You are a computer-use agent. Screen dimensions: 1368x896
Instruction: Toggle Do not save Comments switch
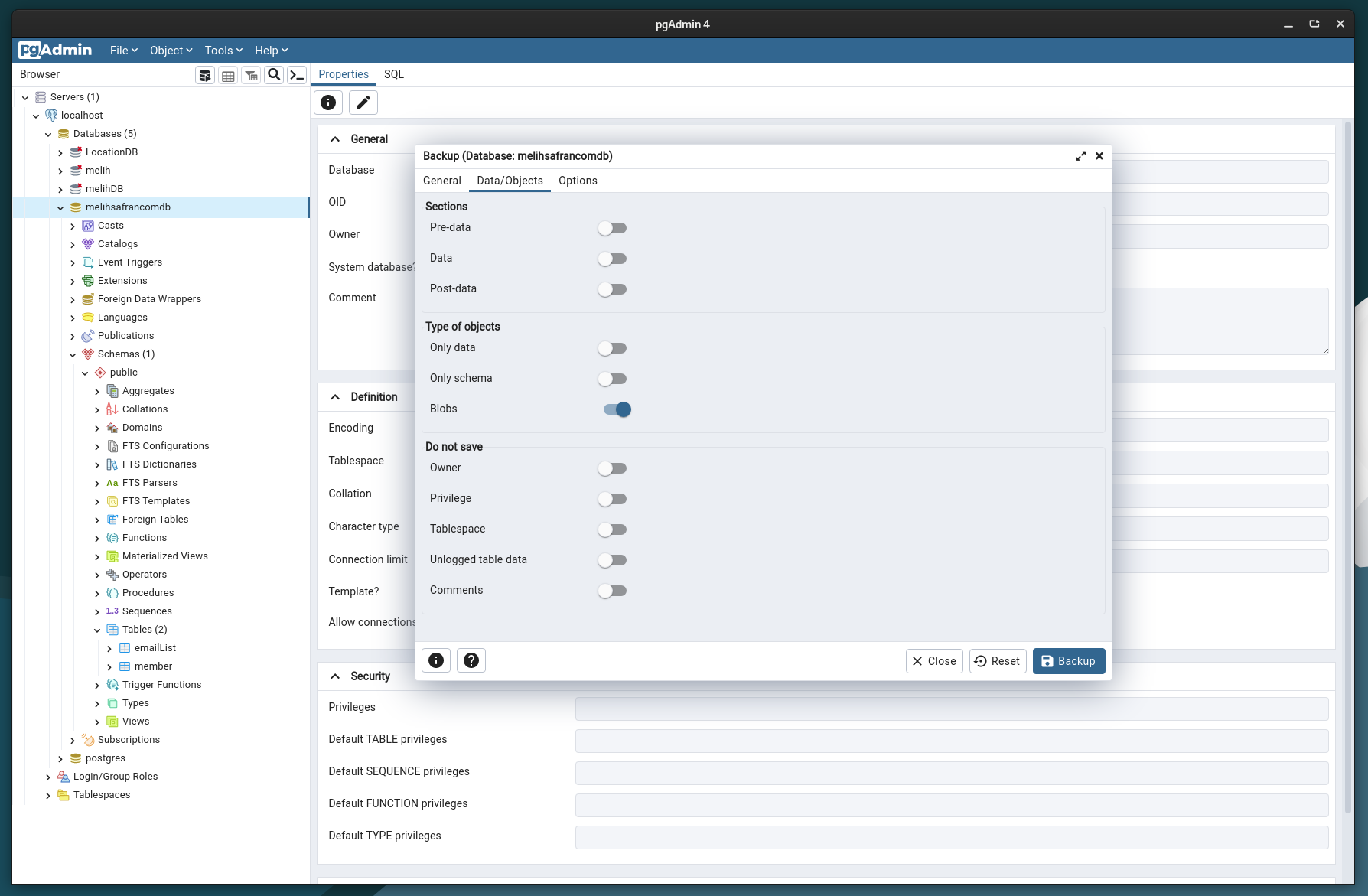[612, 591]
